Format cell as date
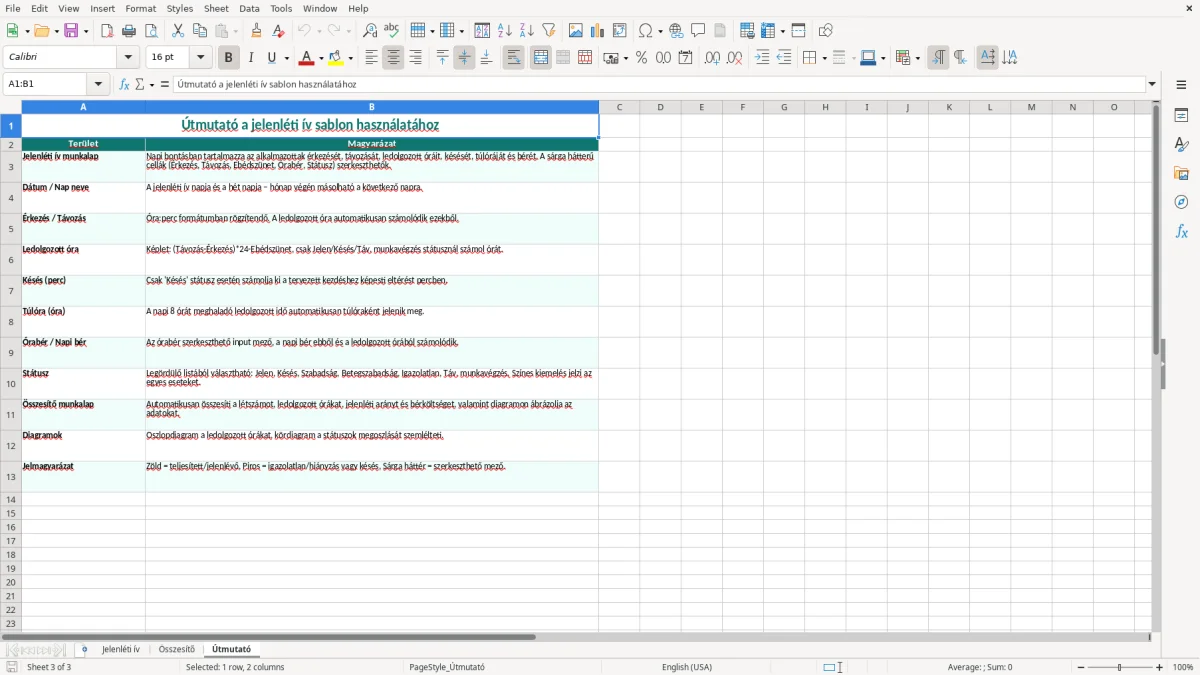Viewport: 1200px width, 675px height. (685, 58)
